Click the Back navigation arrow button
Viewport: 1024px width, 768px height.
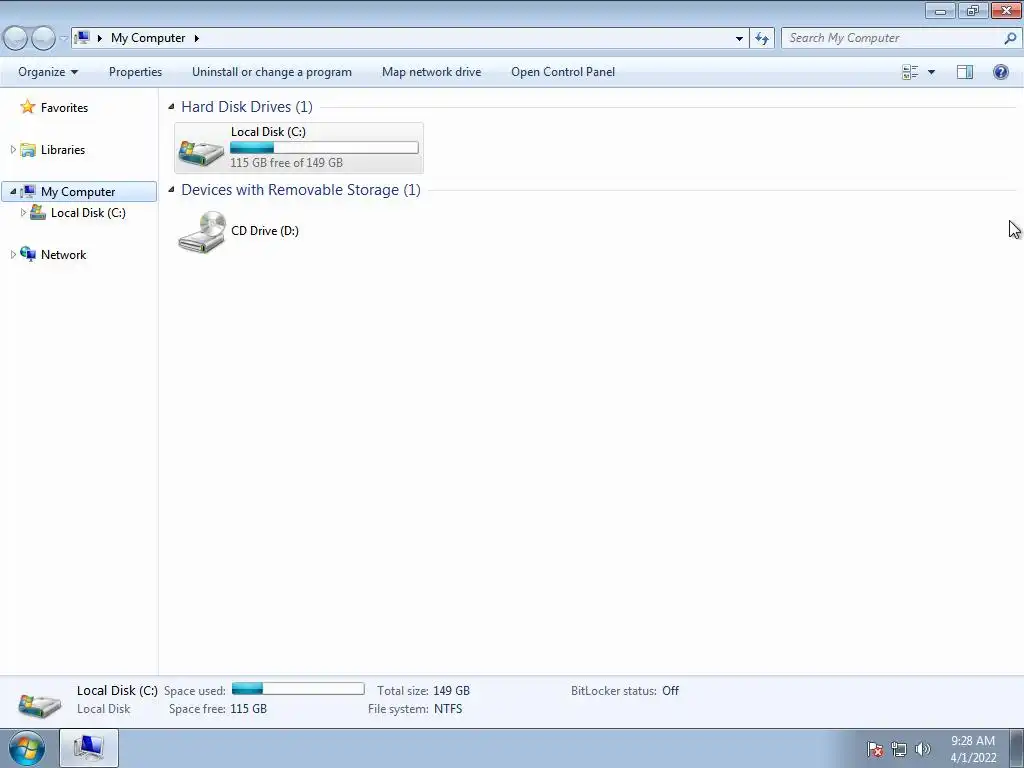pos(16,39)
